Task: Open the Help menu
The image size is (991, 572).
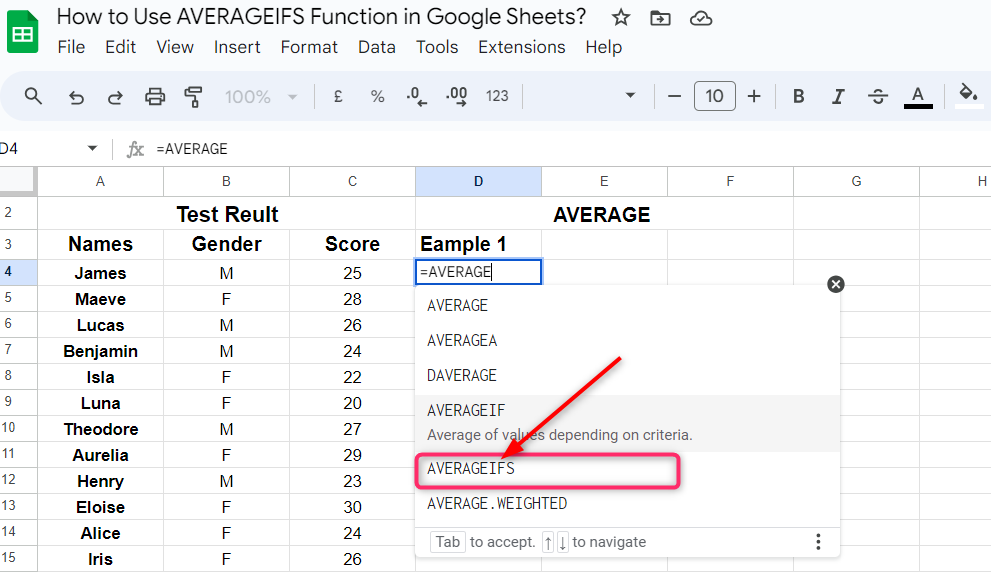Action: pyautogui.click(x=604, y=47)
